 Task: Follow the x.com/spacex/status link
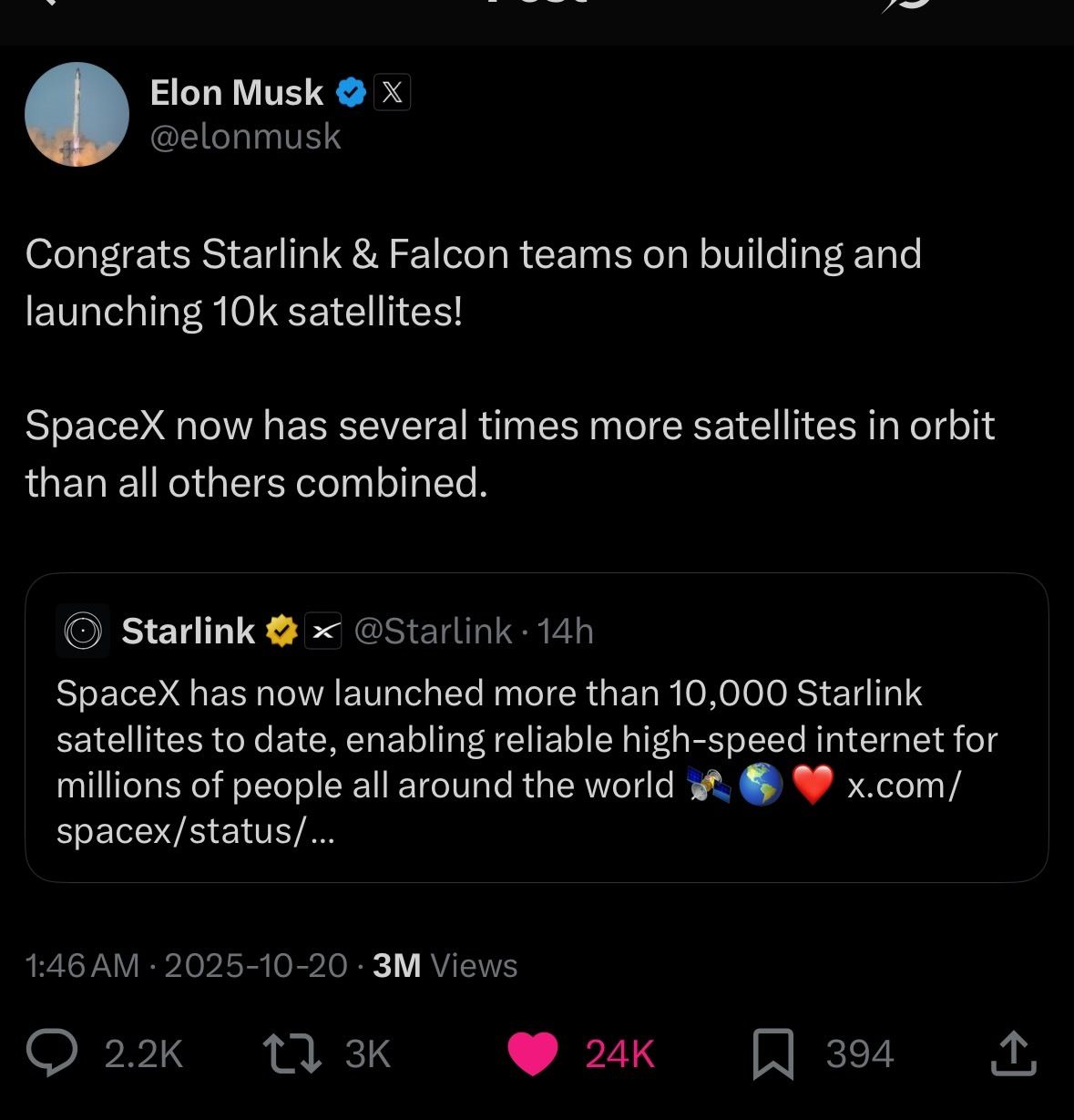903,786
